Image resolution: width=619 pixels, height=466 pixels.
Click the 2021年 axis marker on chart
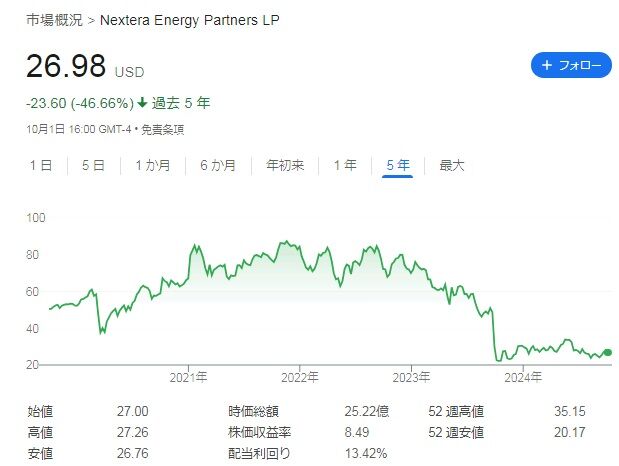tap(188, 377)
